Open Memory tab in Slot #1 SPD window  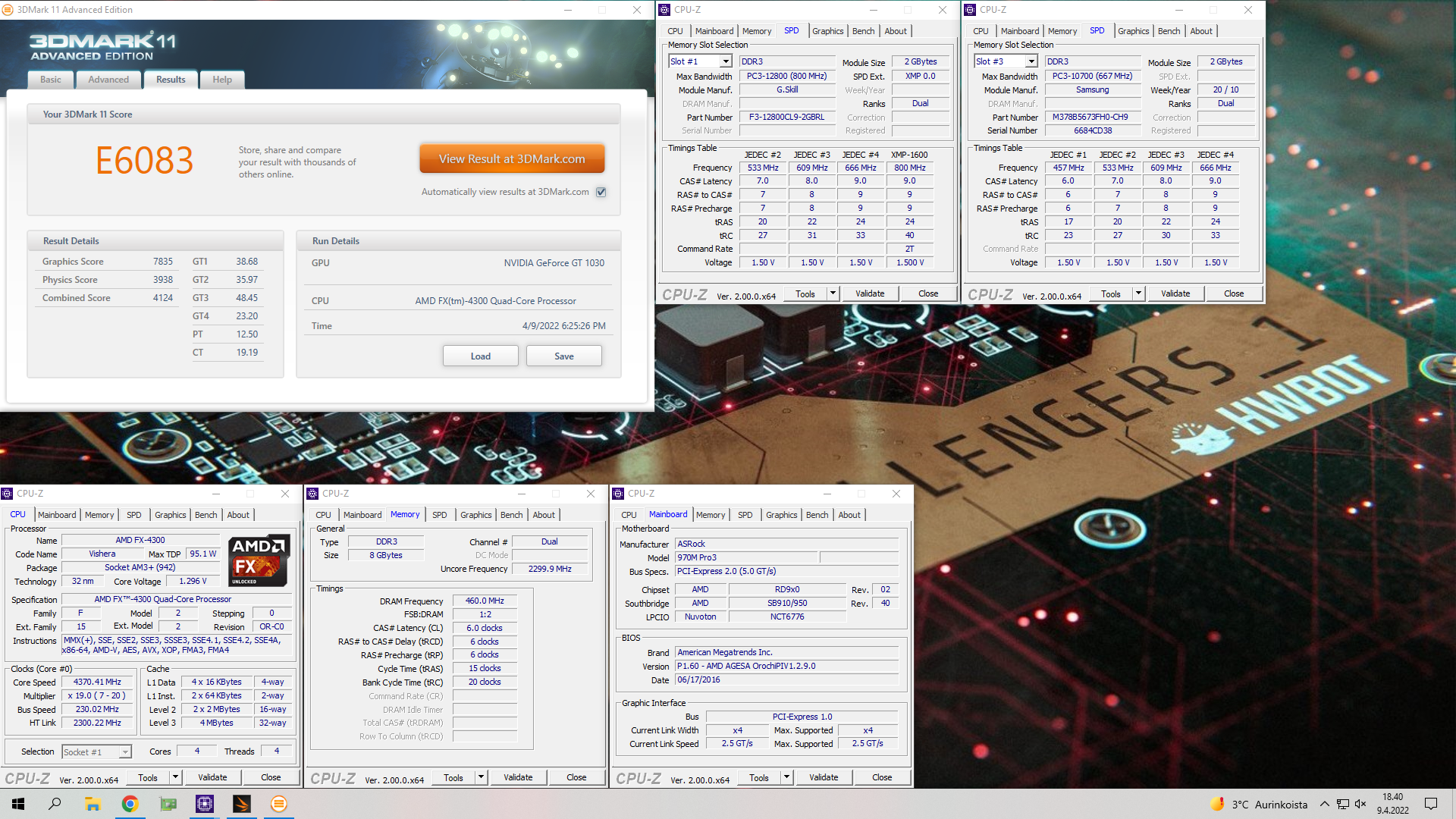point(757,31)
